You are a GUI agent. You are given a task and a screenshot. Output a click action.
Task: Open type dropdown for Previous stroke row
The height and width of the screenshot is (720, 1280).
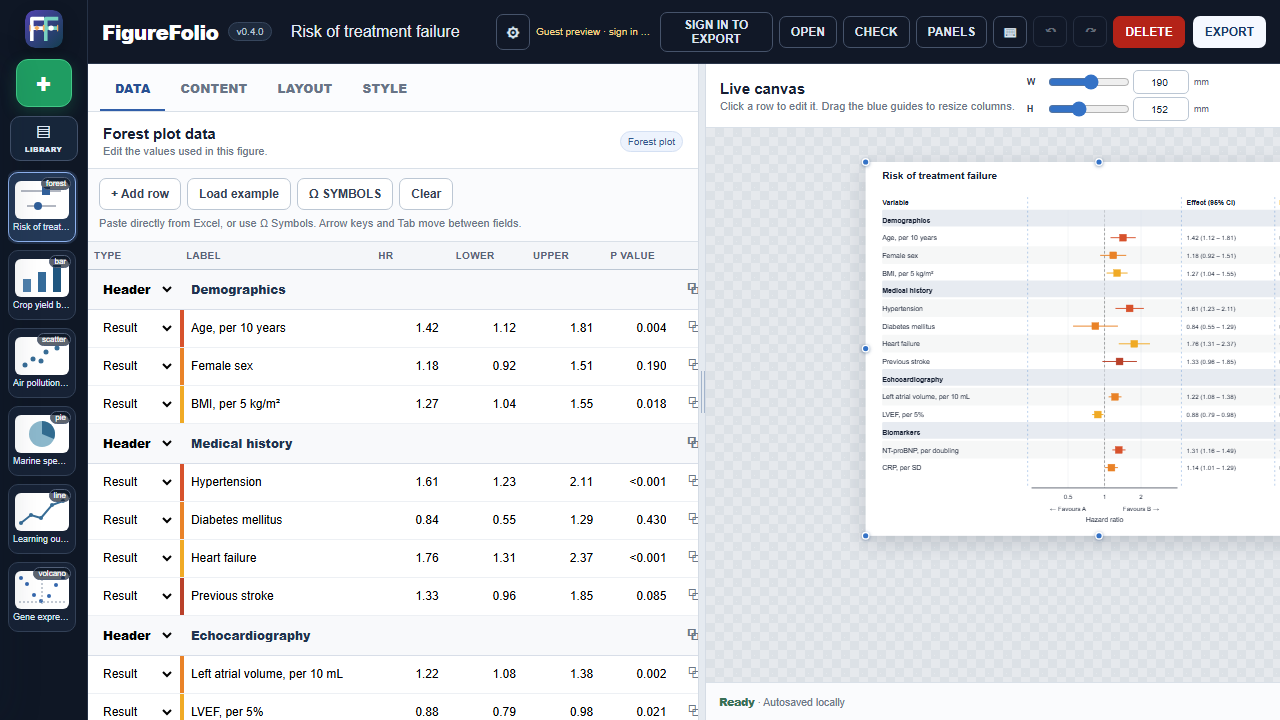(x=138, y=596)
